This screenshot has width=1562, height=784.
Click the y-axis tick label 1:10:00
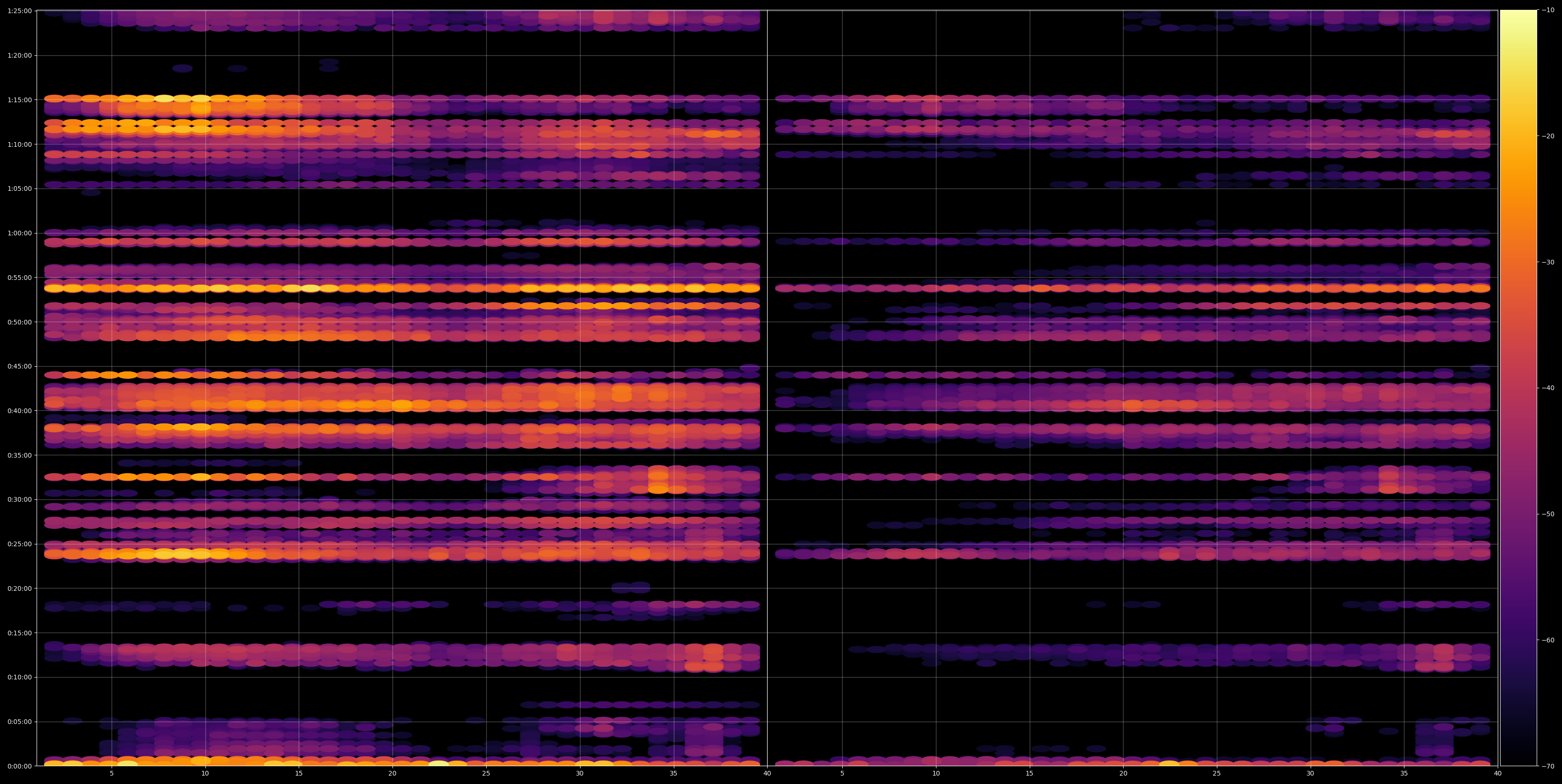pos(19,144)
